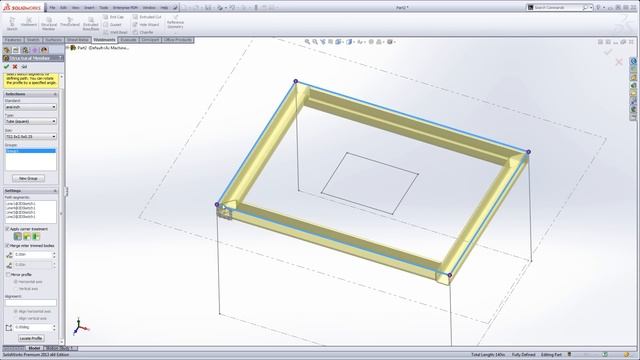This screenshot has height=360, width=640.
Task: Select Group1 in Groups list
Action: click(31, 151)
